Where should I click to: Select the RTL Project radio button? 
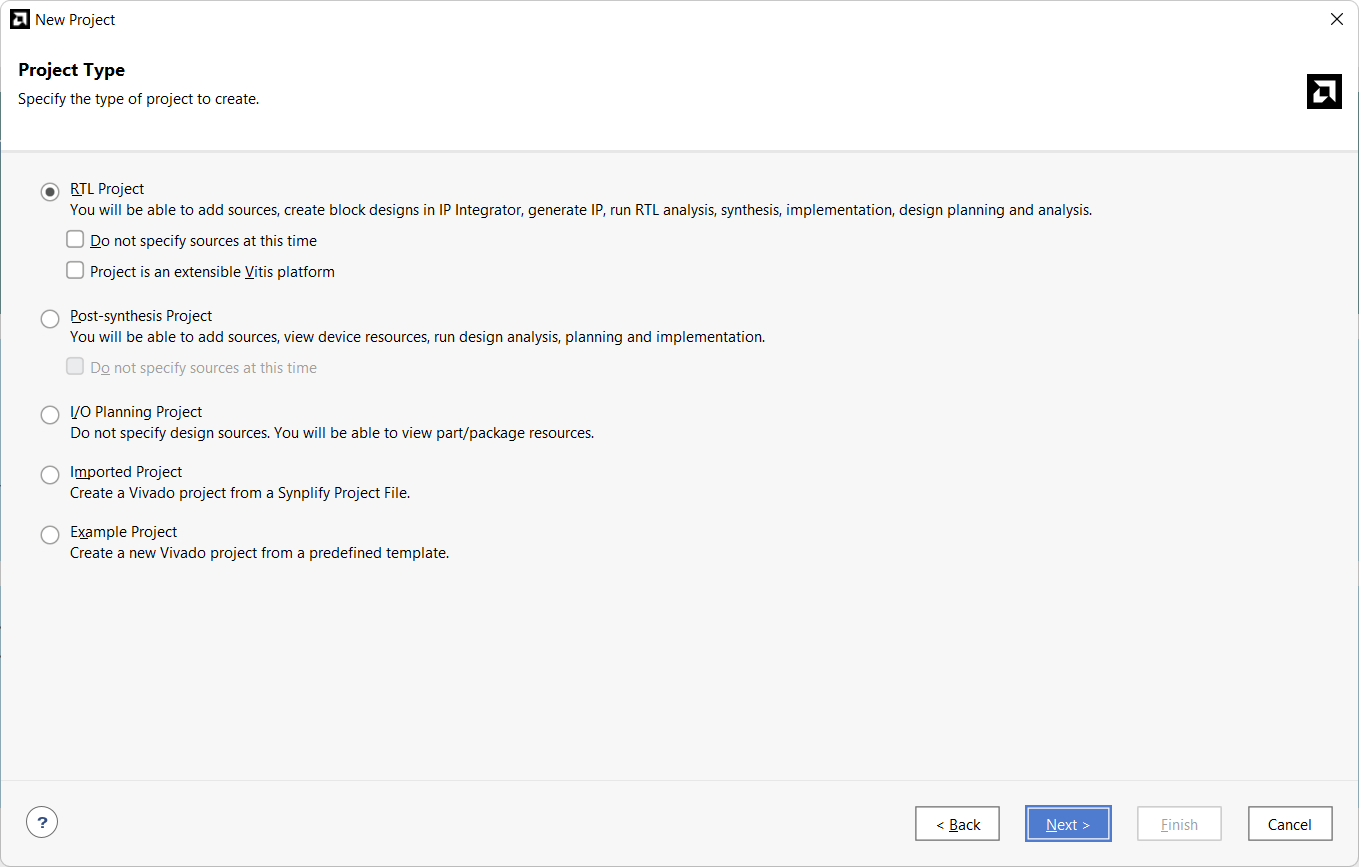pyautogui.click(x=50, y=192)
